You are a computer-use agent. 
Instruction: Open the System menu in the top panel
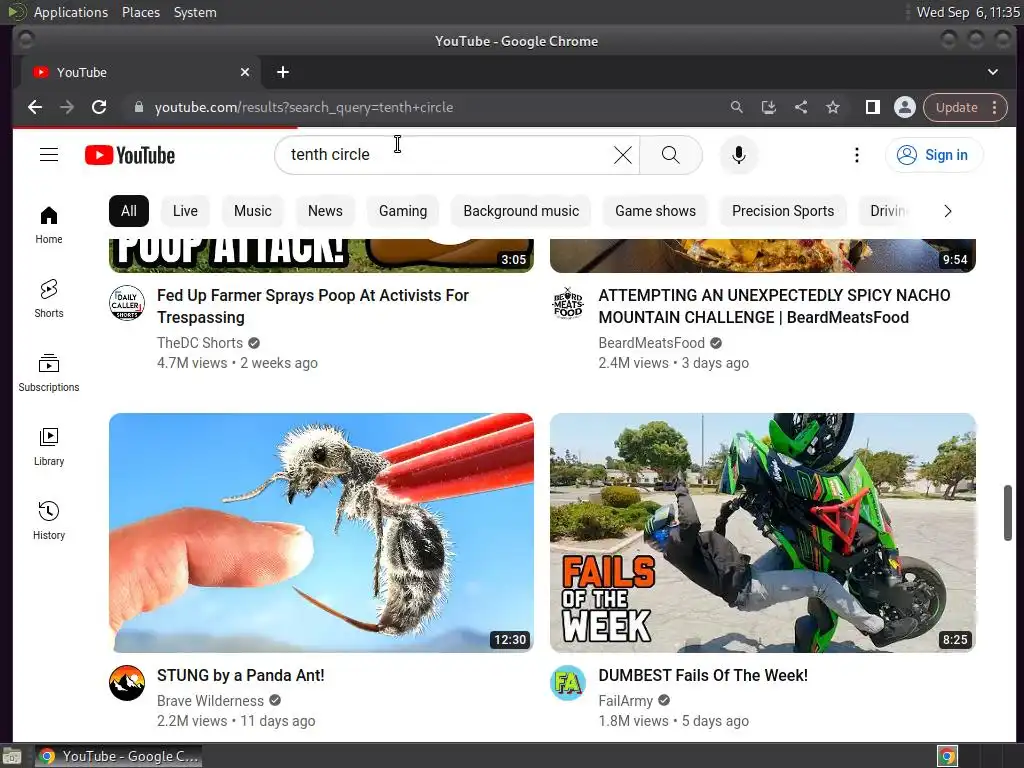coord(195,12)
